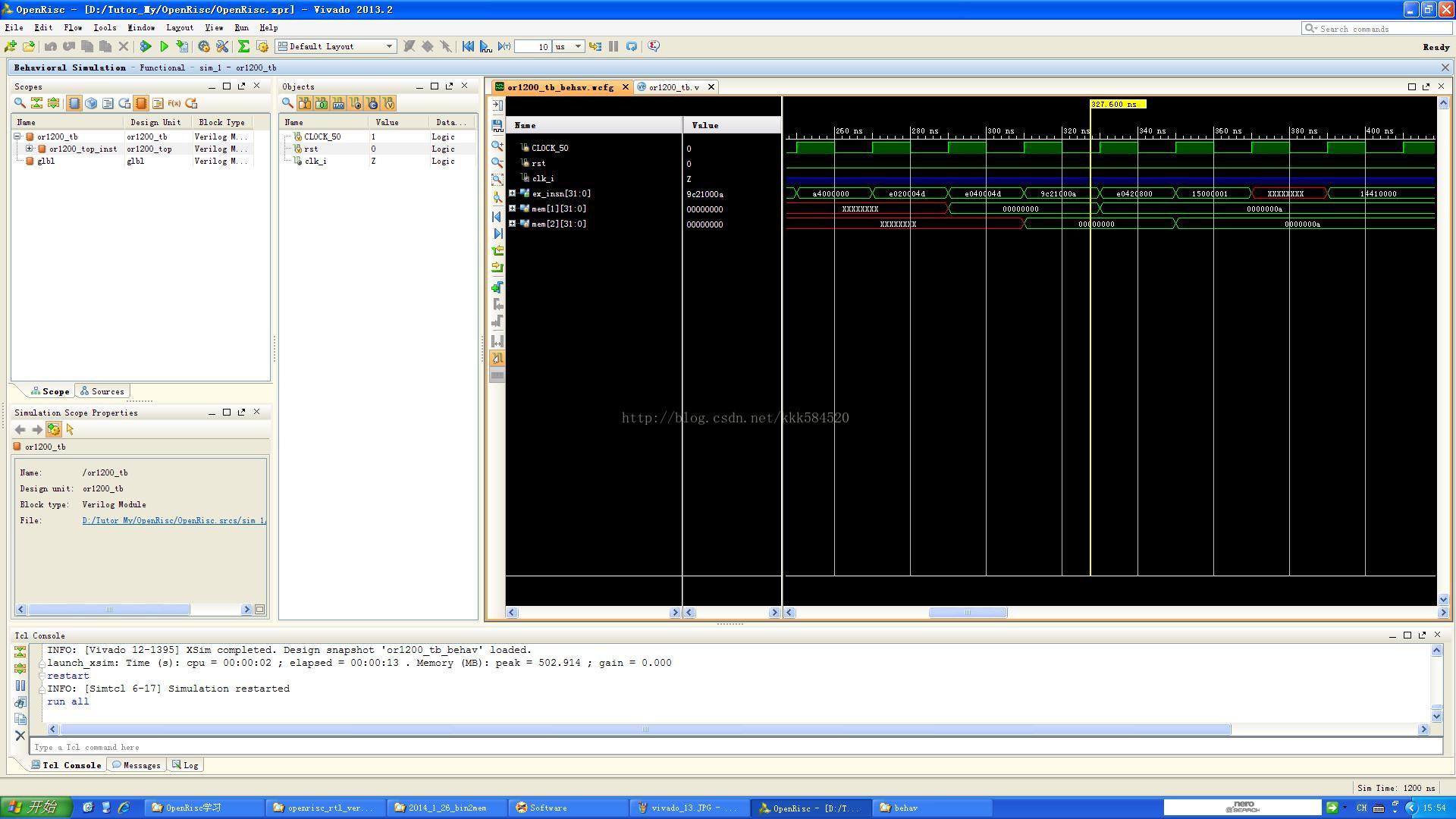1456x819 pixels.
Task: Click the Search commands field
Action: (1377, 29)
